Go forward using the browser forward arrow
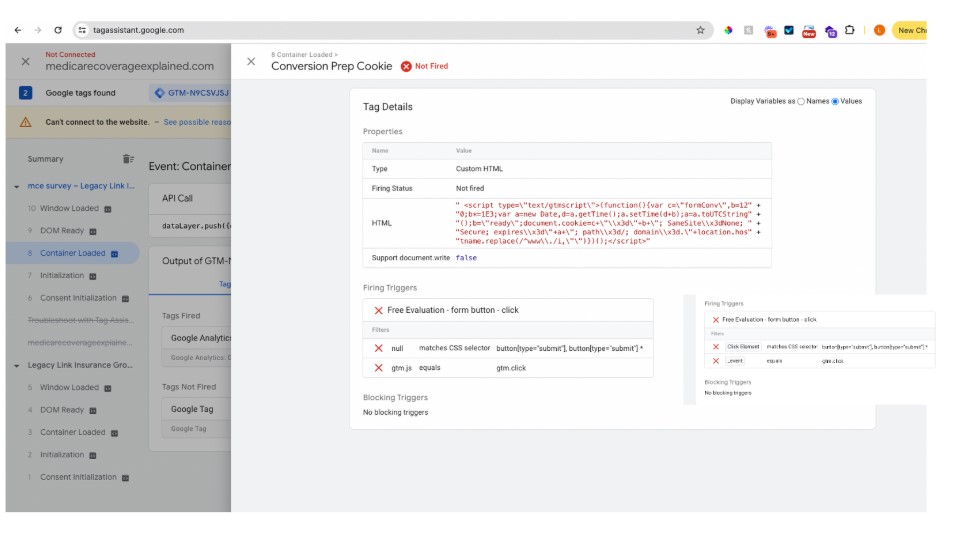The width and height of the screenshot is (958, 540). click(x=38, y=30)
